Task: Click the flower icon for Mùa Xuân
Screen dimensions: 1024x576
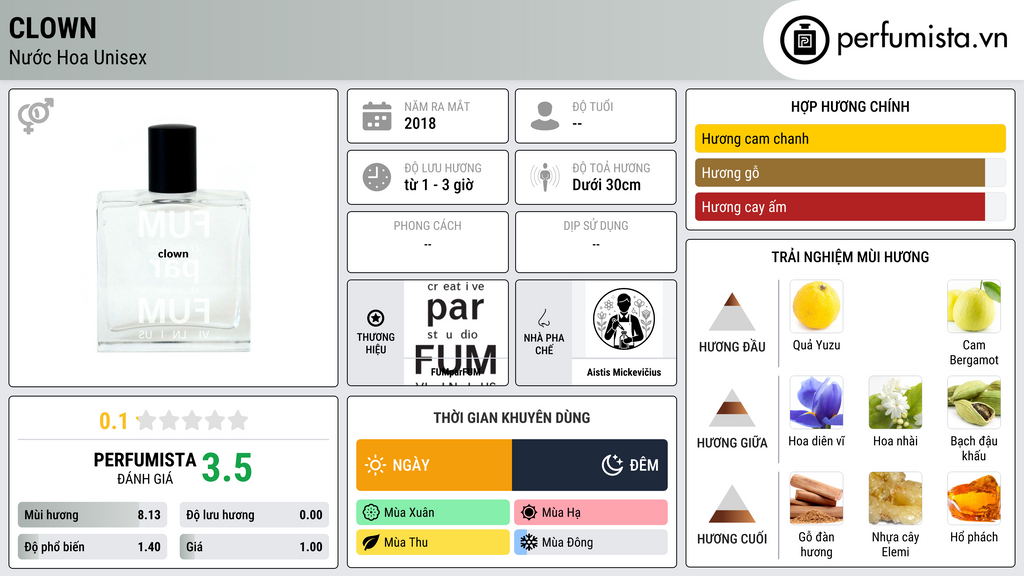Action: pyautogui.click(x=371, y=513)
